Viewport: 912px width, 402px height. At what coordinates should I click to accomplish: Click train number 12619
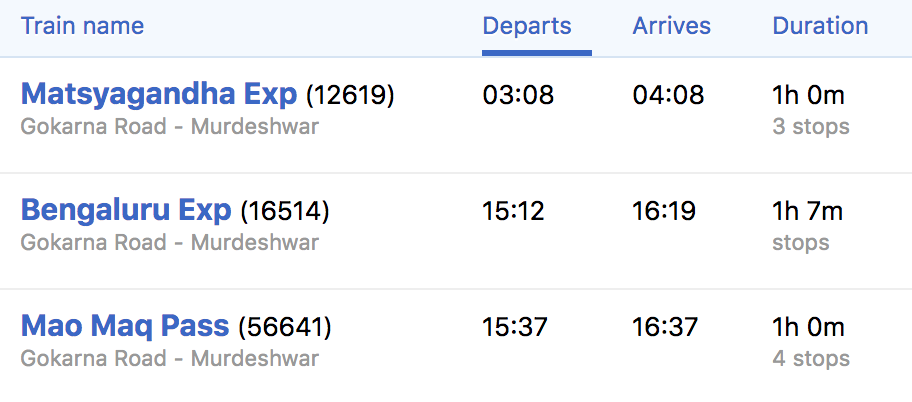point(350,96)
